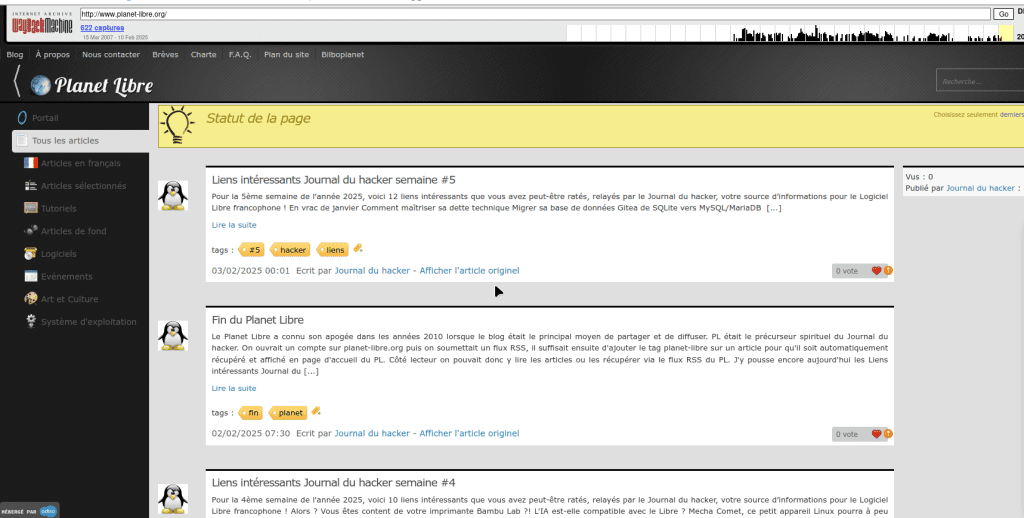This screenshot has width=1024, height=518.
Task: Click Journal du hacker in the Publié par panel
Action: [x=980, y=188]
